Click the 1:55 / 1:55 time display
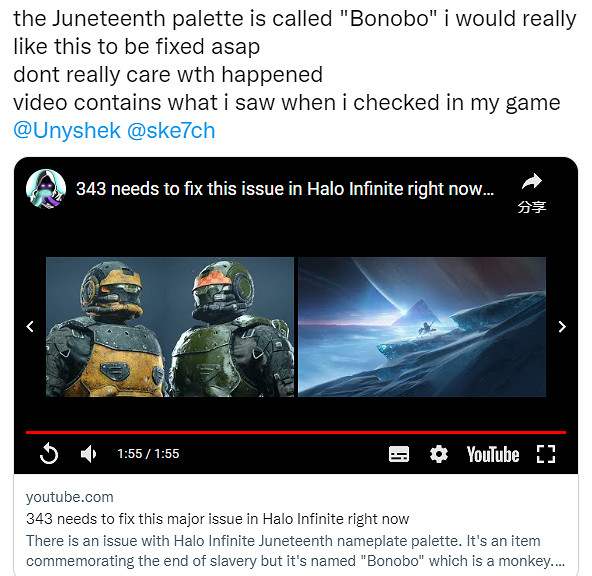Screen dimensions: 592x576 point(148,453)
